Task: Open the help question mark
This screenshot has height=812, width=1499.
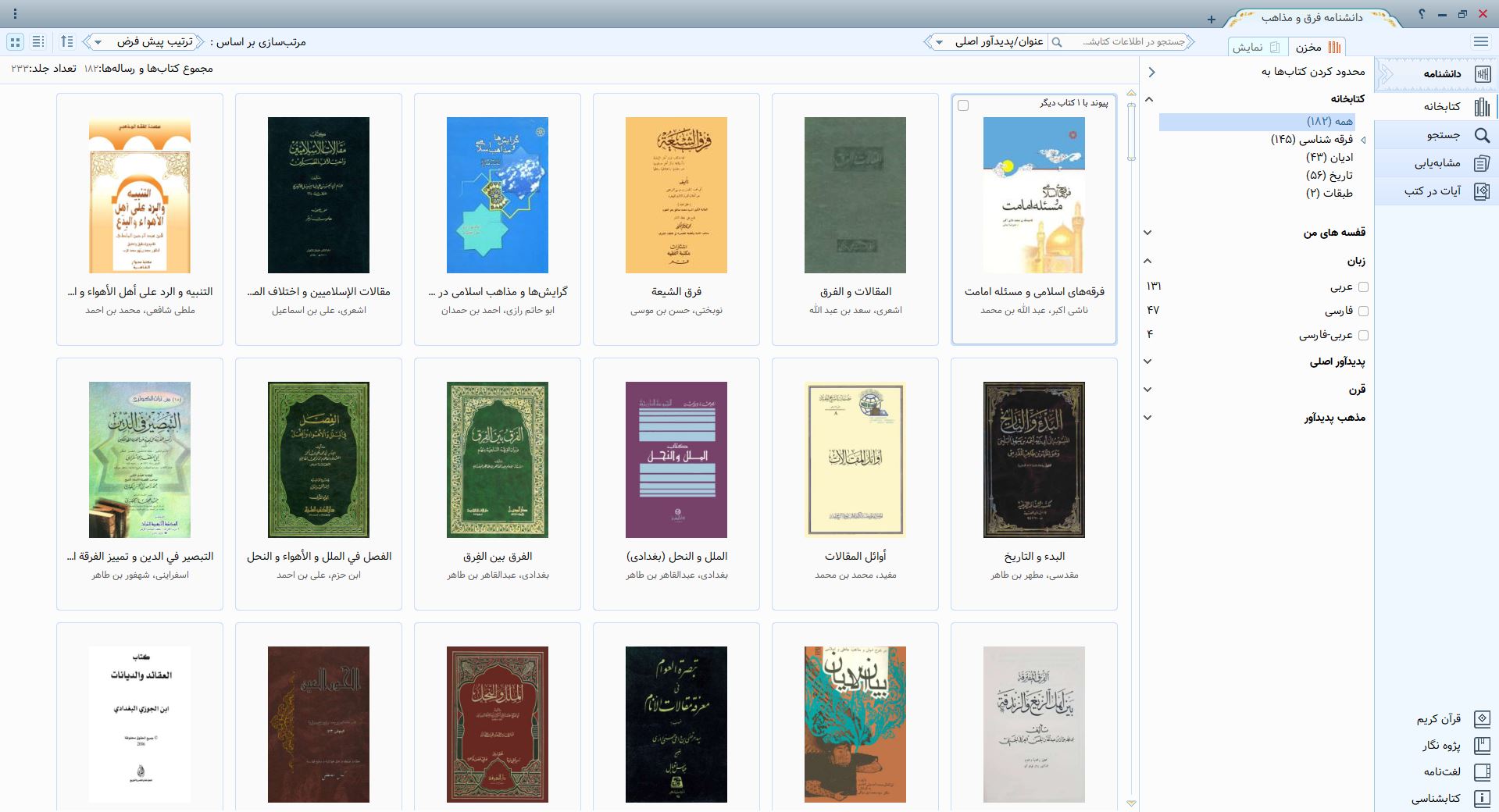Action: tap(1422, 14)
